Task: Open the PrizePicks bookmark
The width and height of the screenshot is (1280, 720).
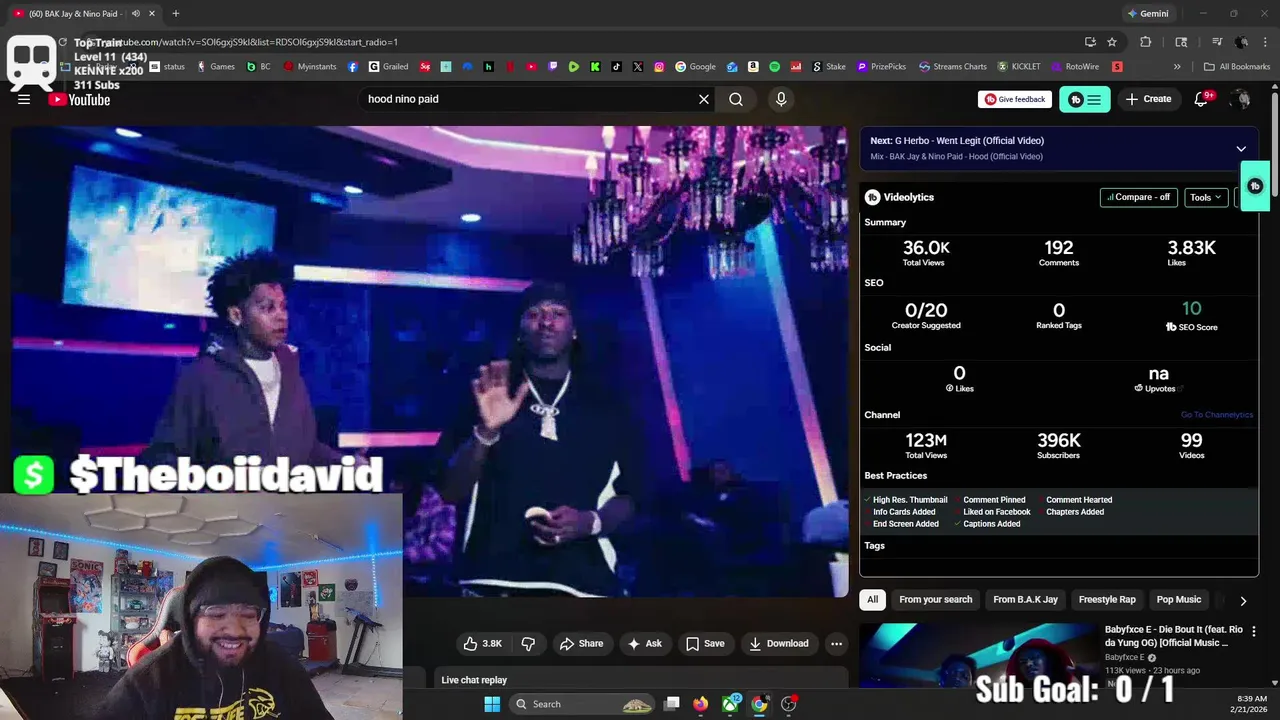Action: click(x=881, y=67)
